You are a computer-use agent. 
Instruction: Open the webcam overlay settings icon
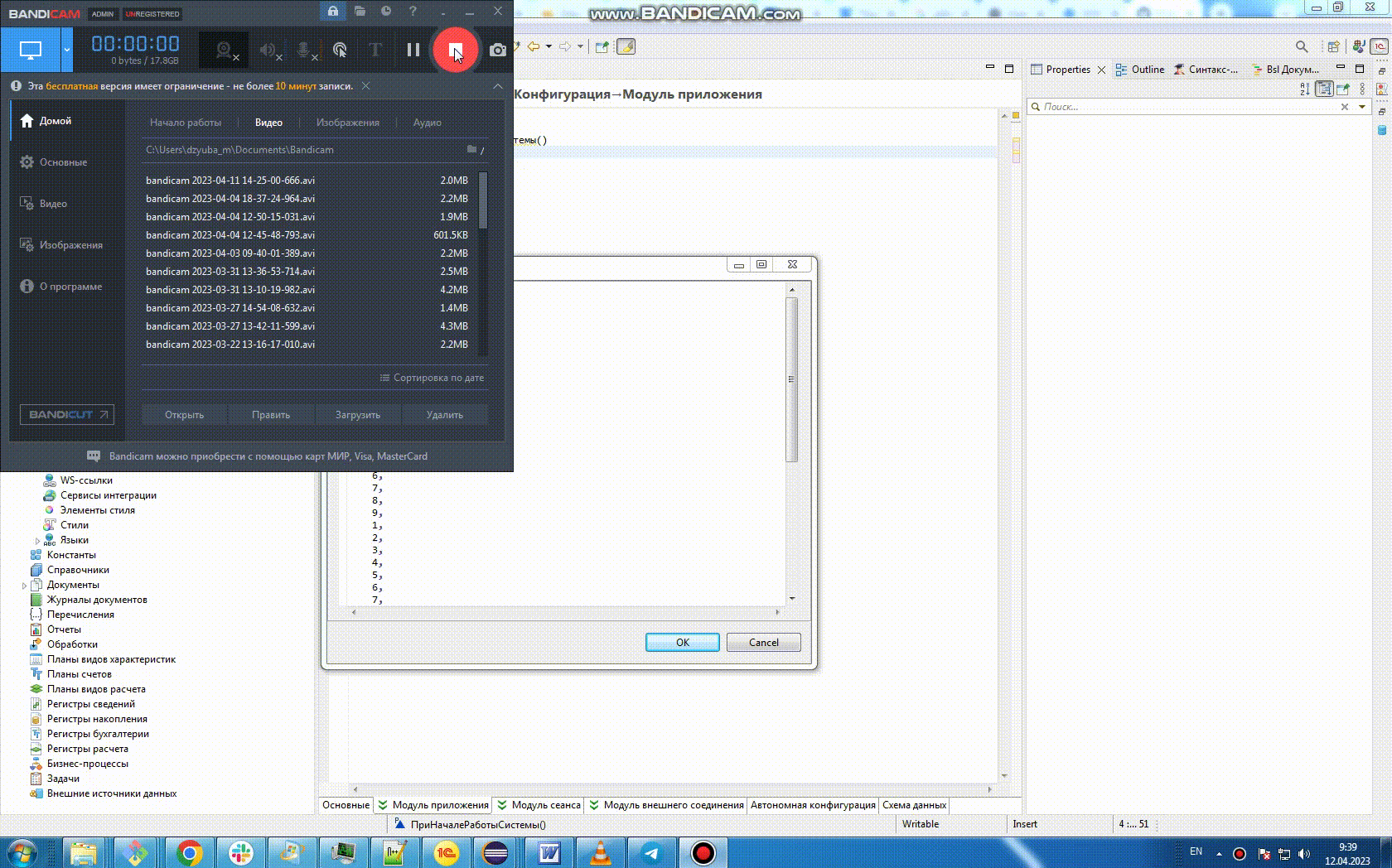pos(222,48)
